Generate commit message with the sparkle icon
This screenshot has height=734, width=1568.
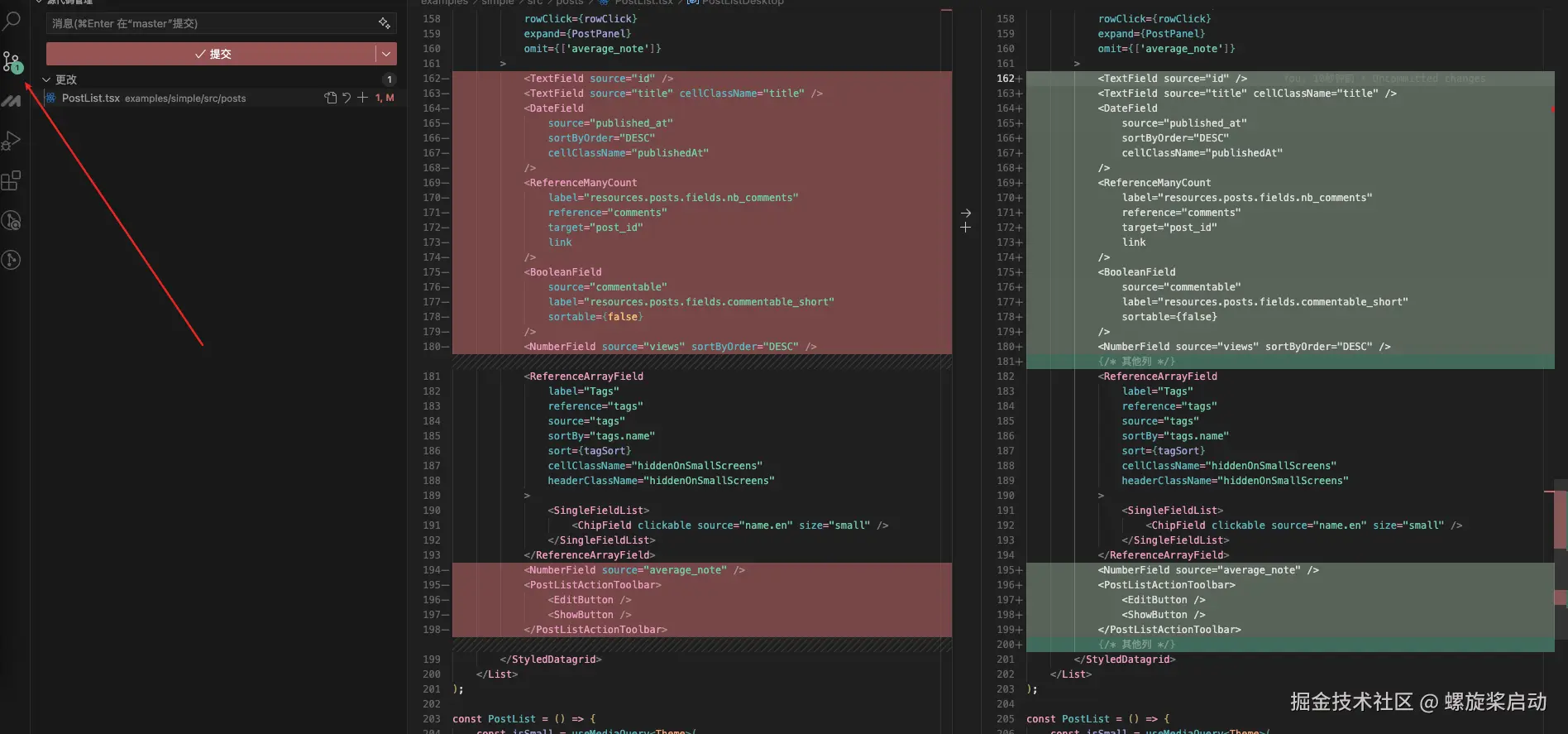click(x=385, y=23)
